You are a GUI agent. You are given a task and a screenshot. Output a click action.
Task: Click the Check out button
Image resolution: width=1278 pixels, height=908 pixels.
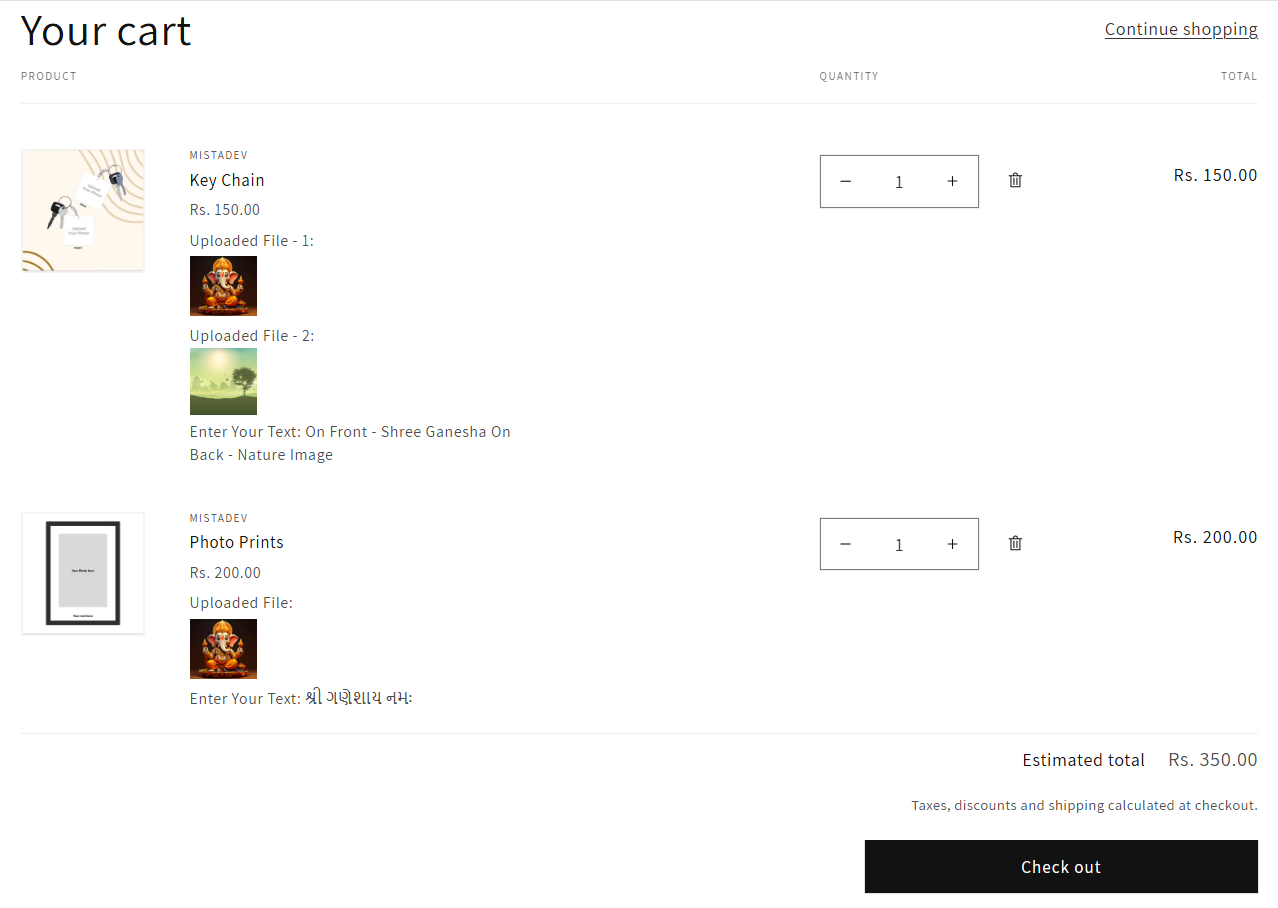1061,867
